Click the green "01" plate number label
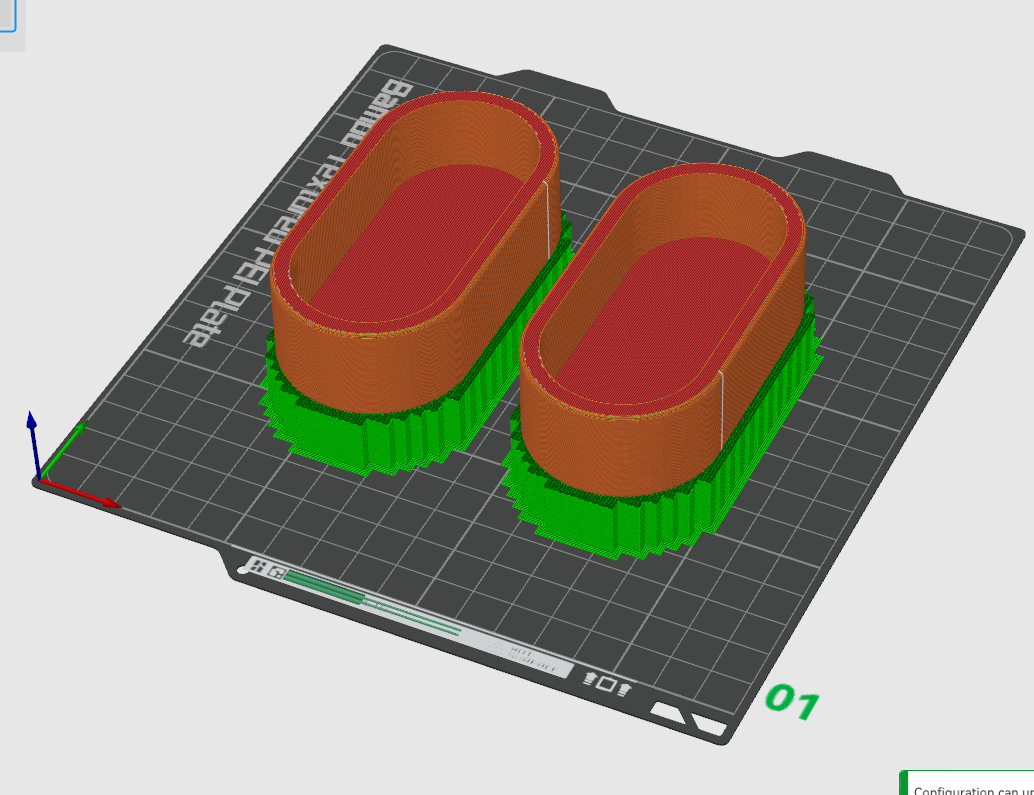Viewport: 1034px width, 795px height. 792,701
